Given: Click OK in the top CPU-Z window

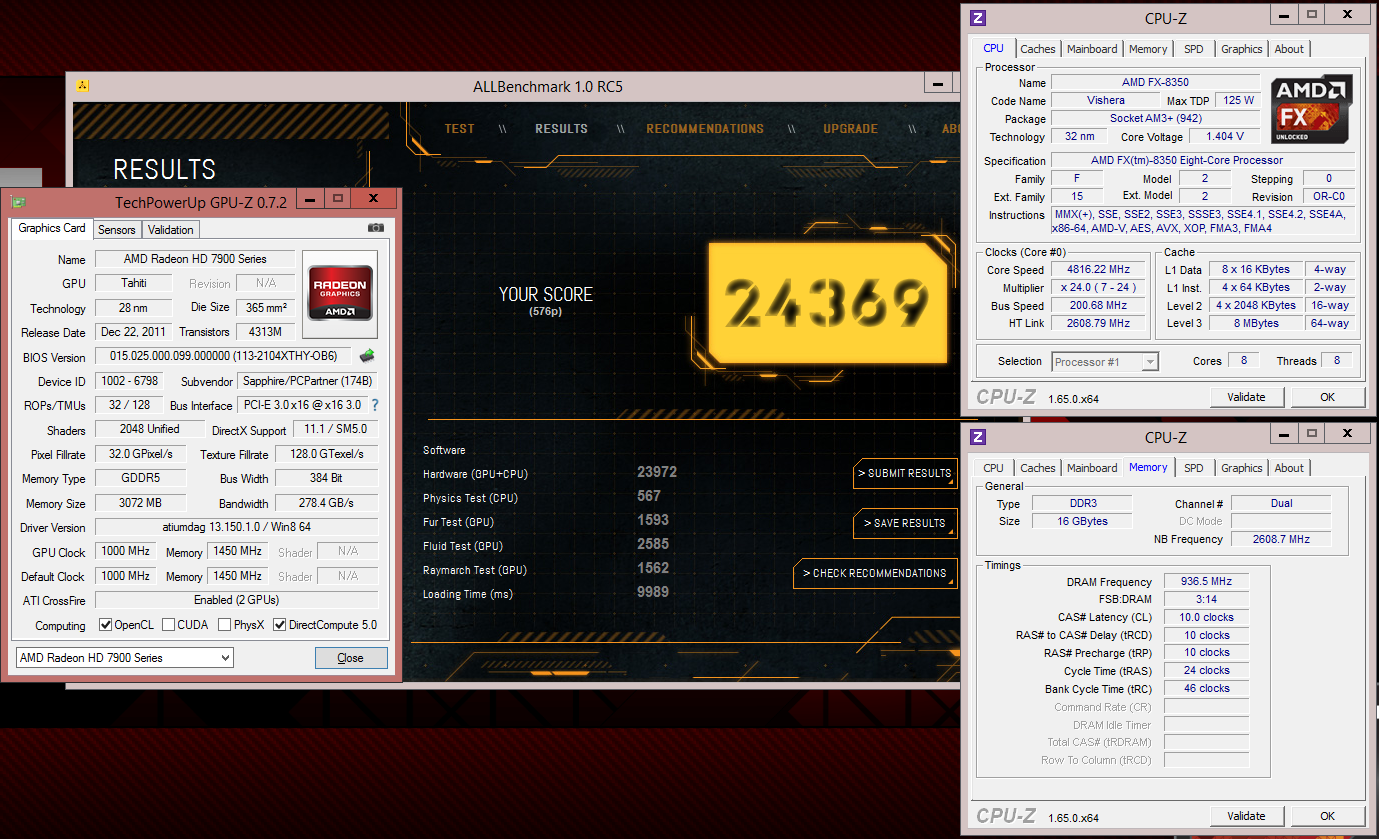Looking at the screenshot, I should coord(1327,397).
